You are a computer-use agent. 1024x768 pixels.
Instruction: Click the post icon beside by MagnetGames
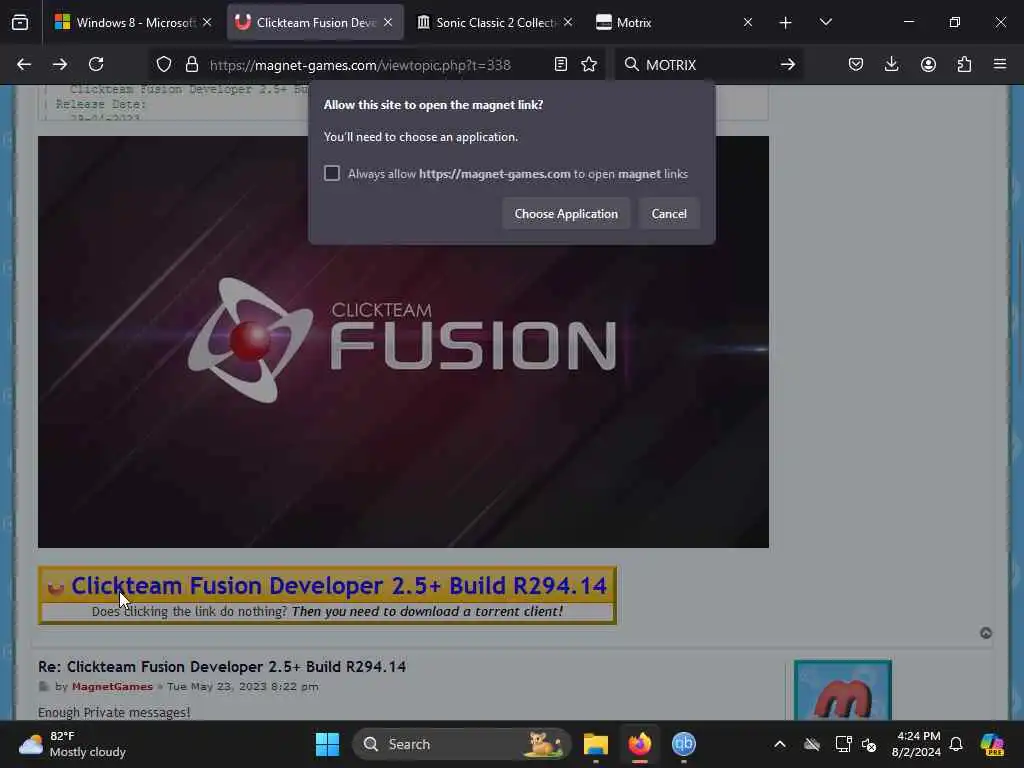point(44,686)
